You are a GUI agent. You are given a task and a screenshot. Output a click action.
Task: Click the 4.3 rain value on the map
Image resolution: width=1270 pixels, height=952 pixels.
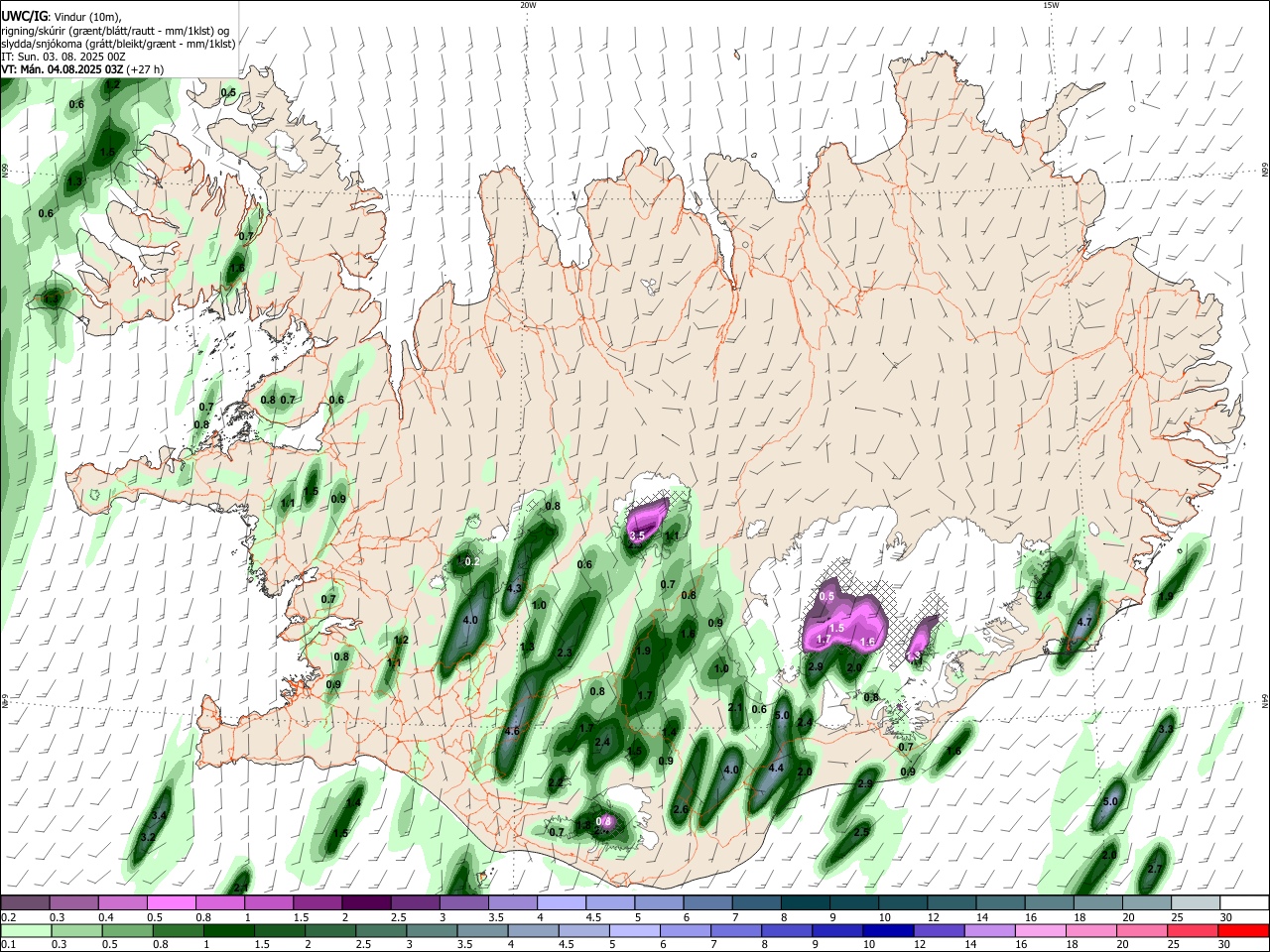pos(513,588)
